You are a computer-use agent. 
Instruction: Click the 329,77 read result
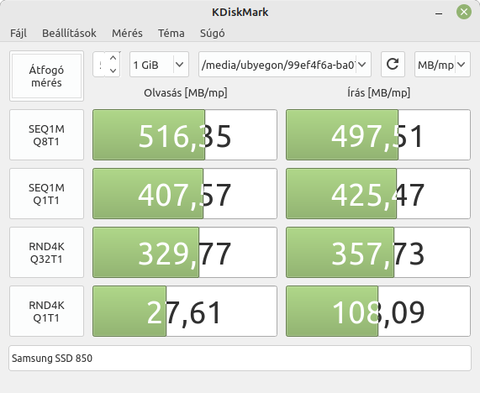tap(185, 252)
